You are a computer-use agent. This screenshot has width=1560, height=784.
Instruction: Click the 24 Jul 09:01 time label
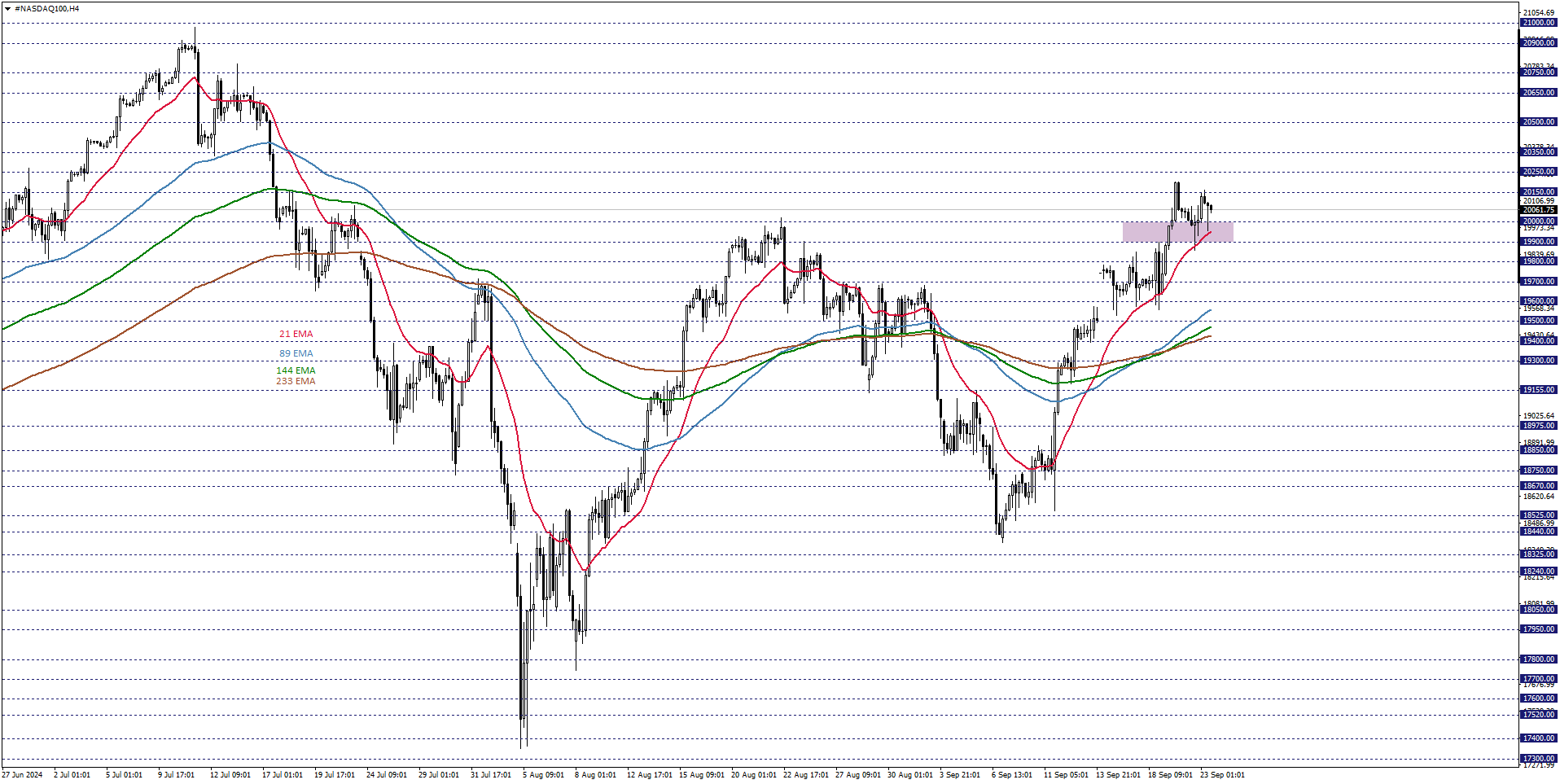[387, 774]
